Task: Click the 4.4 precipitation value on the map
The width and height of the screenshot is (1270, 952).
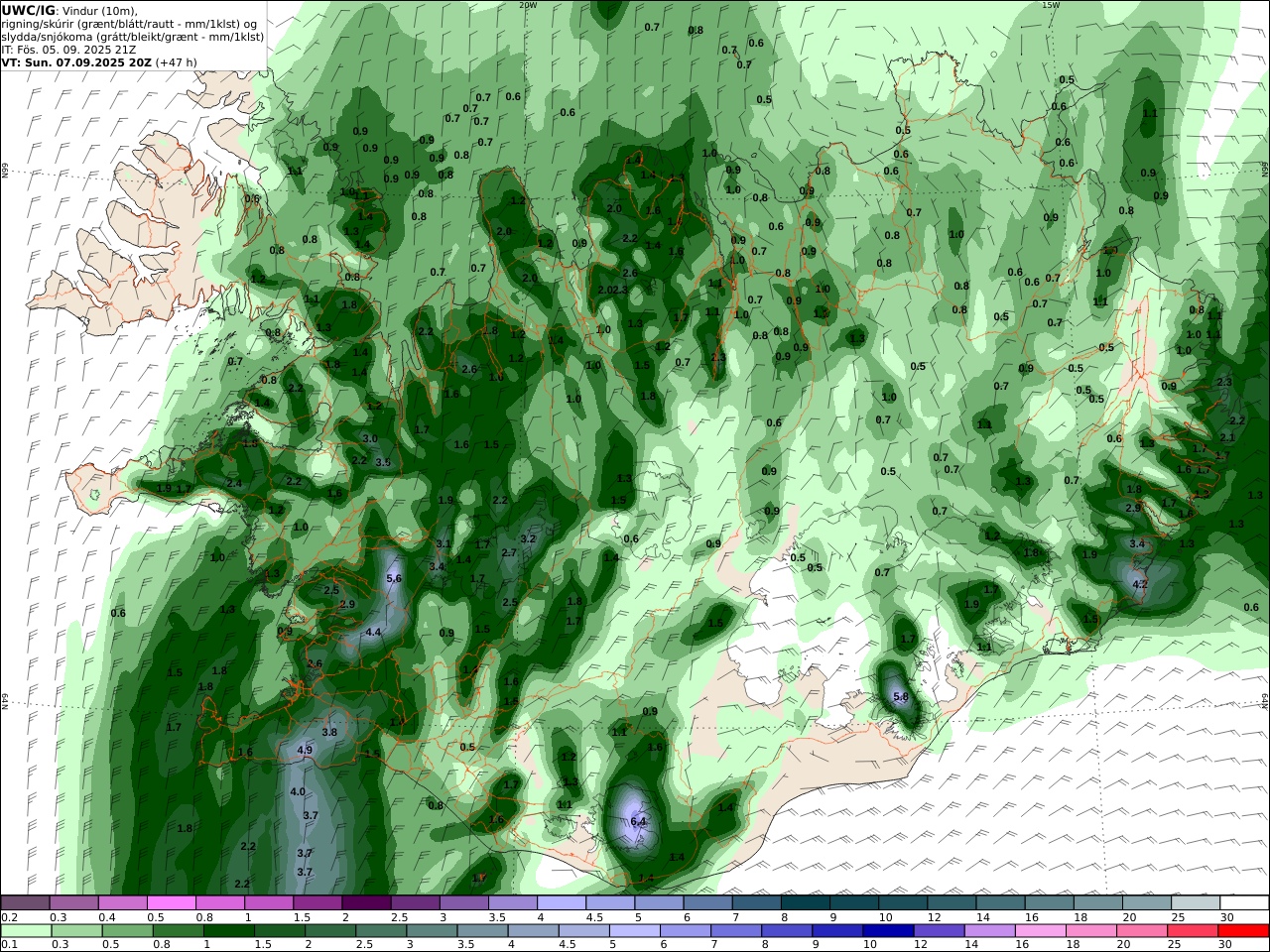Action: pos(373,632)
